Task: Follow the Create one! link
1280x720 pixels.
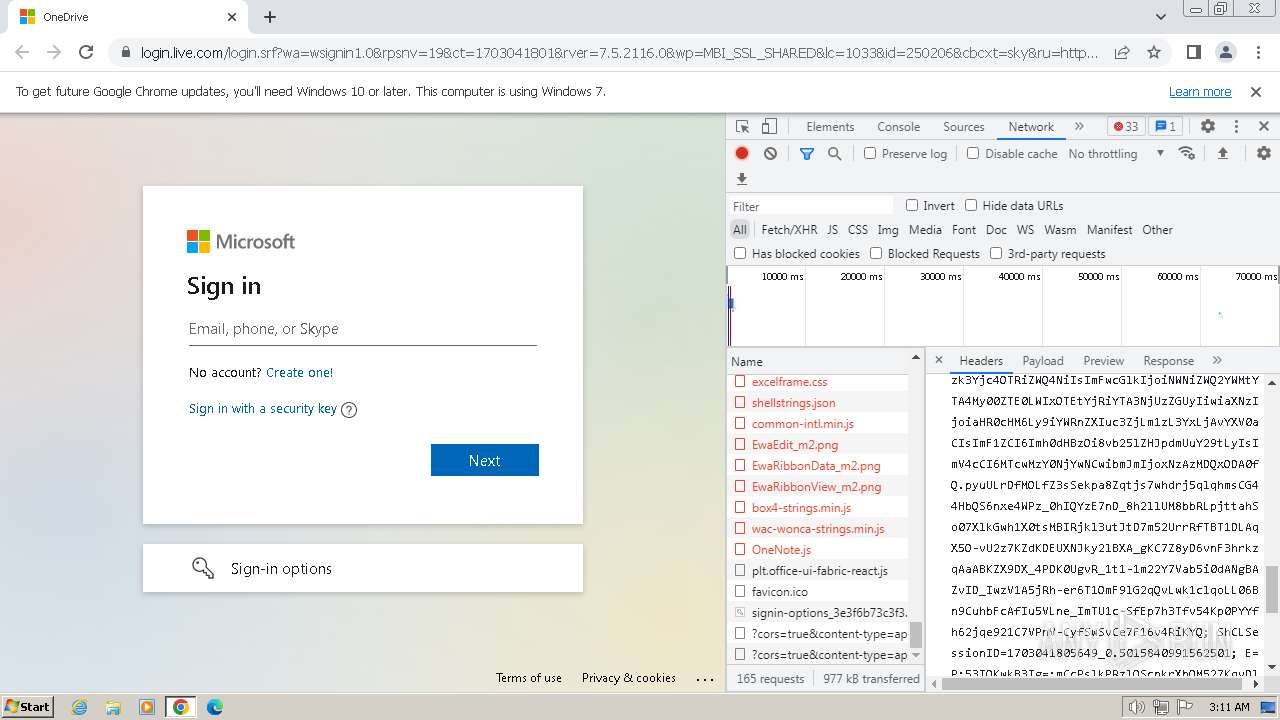Action: point(300,372)
